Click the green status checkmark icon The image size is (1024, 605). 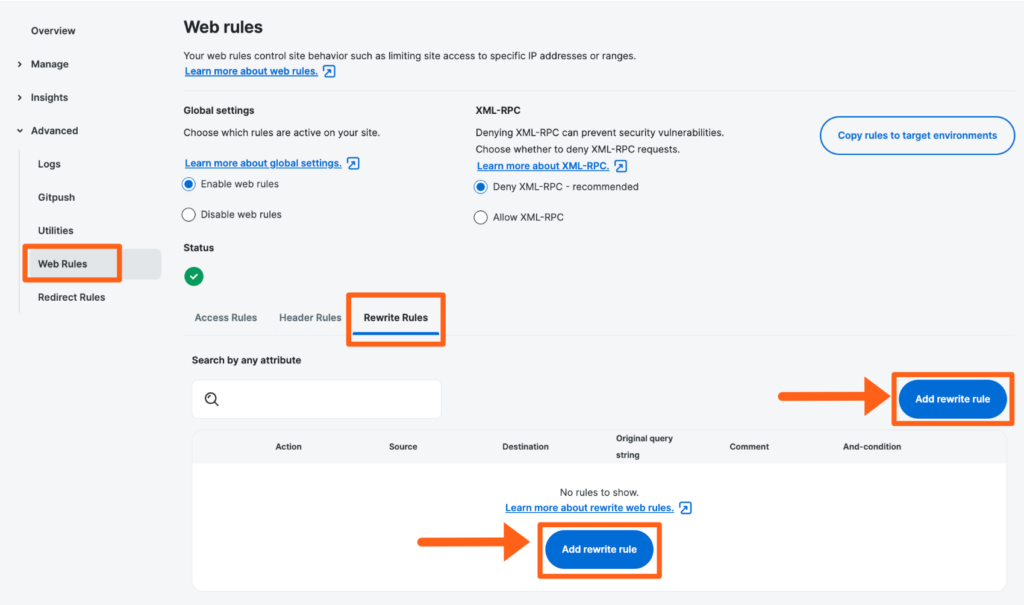194,276
